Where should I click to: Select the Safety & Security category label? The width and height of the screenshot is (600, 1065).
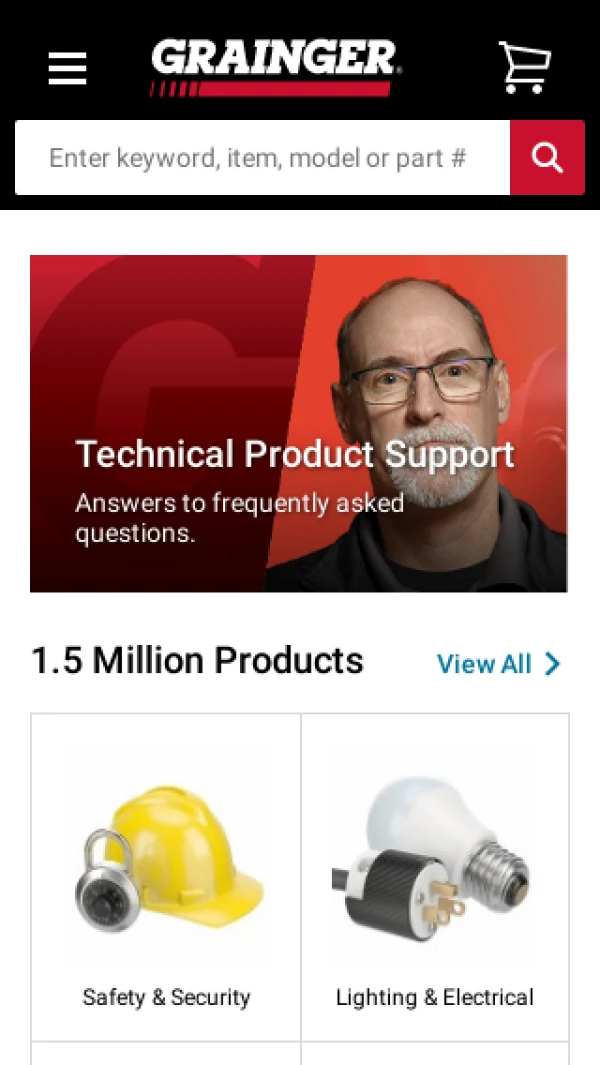pos(166,997)
